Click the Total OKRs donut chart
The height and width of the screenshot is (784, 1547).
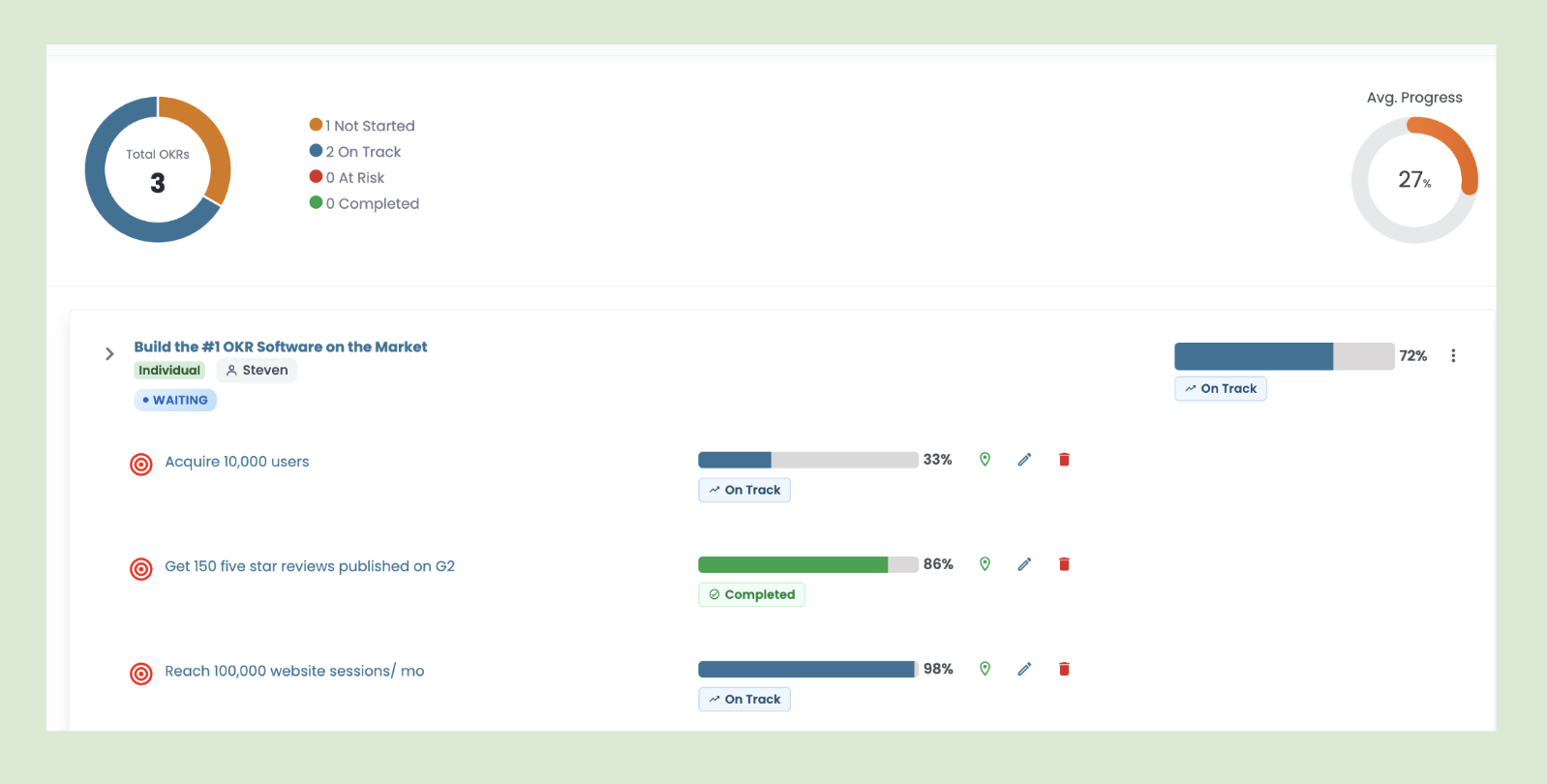point(158,169)
